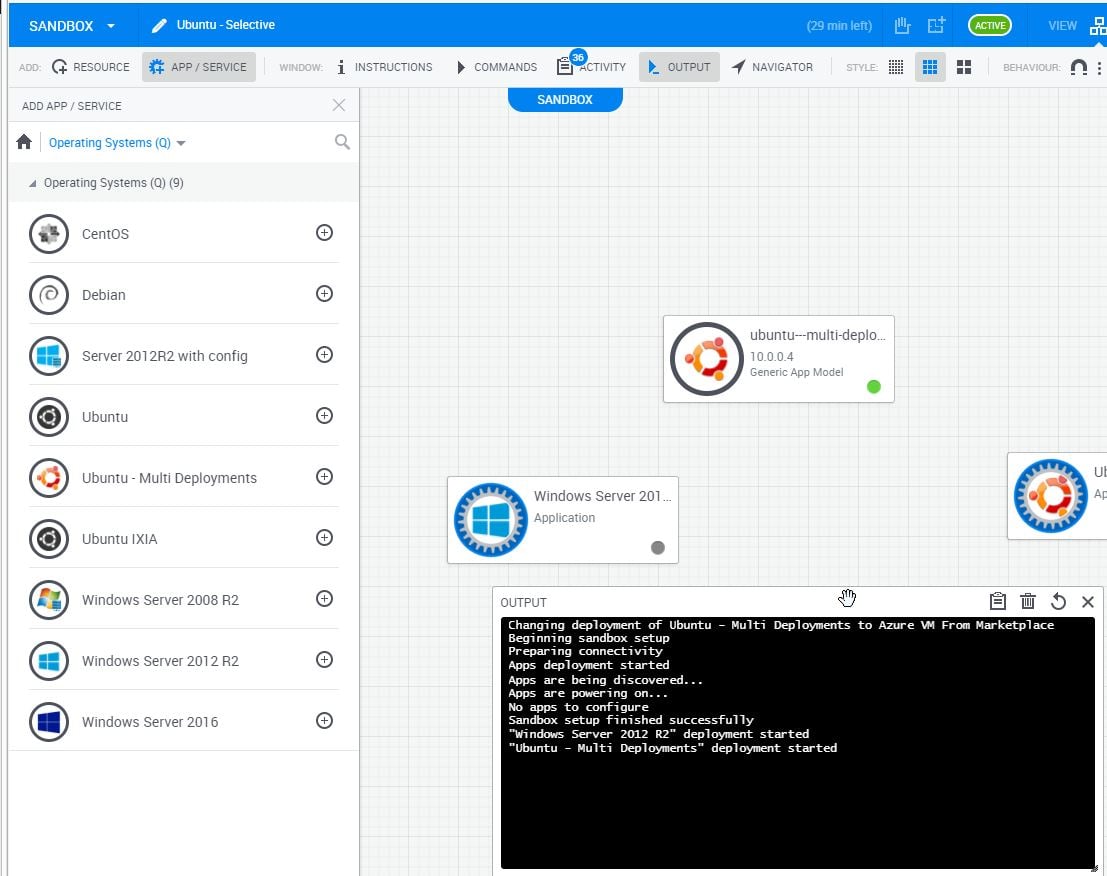Viewport: 1107px width, 876px height.
Task: Copy the output log to clipboard
Action: (x=997, y=601)
